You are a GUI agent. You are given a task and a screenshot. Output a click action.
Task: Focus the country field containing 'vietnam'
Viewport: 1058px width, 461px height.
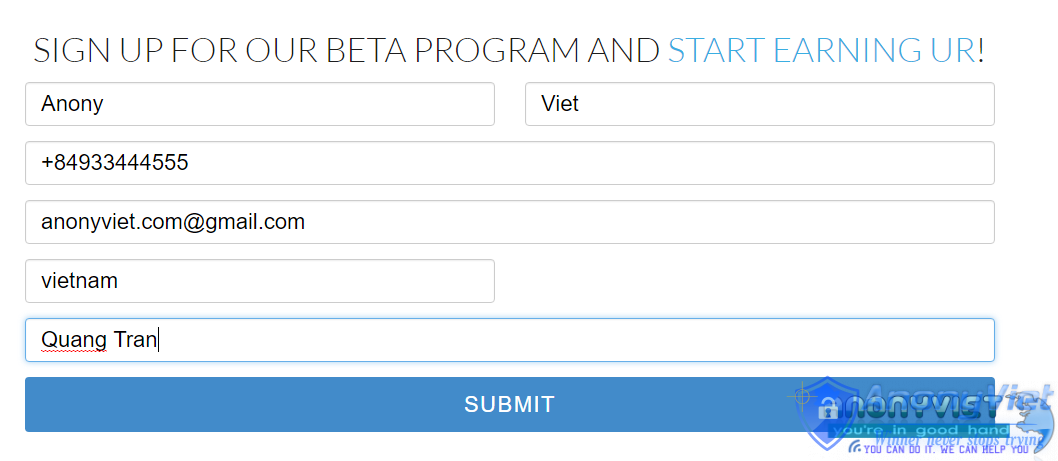pos(260,281)
